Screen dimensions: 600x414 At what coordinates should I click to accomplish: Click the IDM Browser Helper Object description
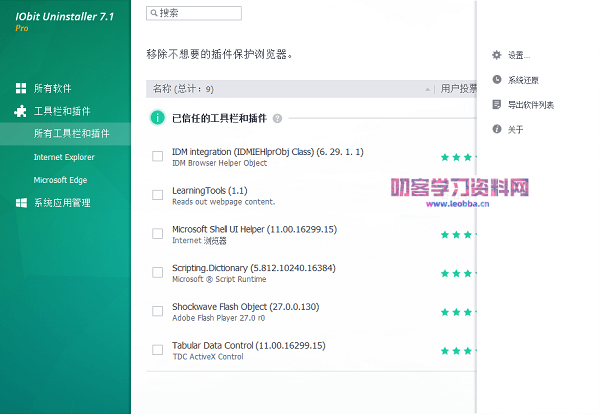tap(219, 163)
